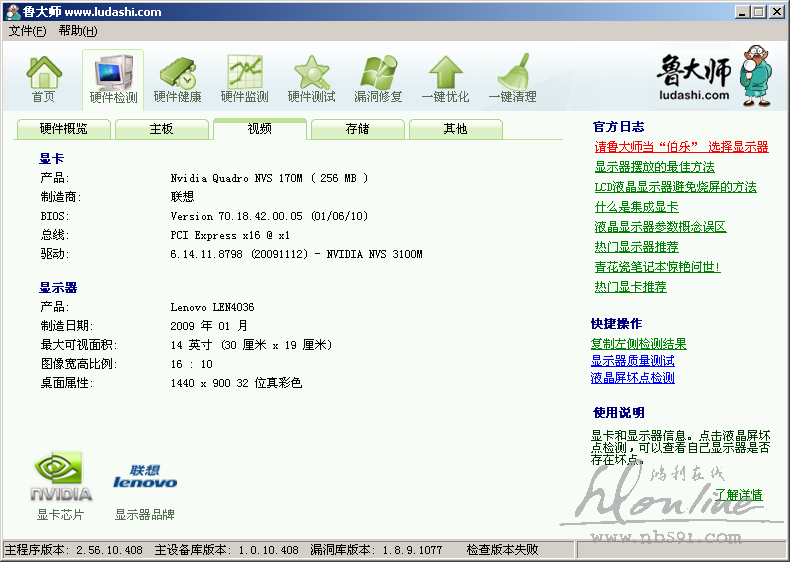Image resolution: width=790 pixels, height=562 pixels.
Task: Click bus value PCI Express x16 @ x1
Action: (x=230, y=235)
